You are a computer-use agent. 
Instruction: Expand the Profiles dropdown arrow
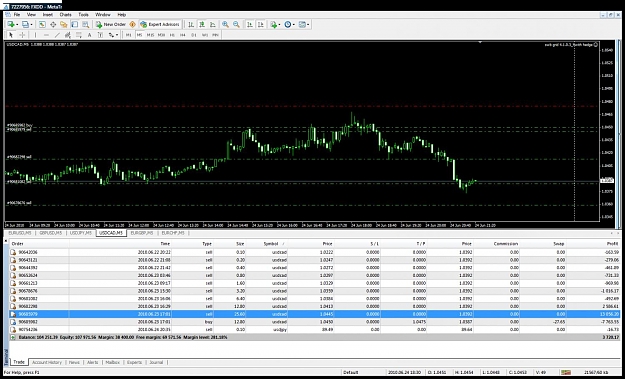31,24
